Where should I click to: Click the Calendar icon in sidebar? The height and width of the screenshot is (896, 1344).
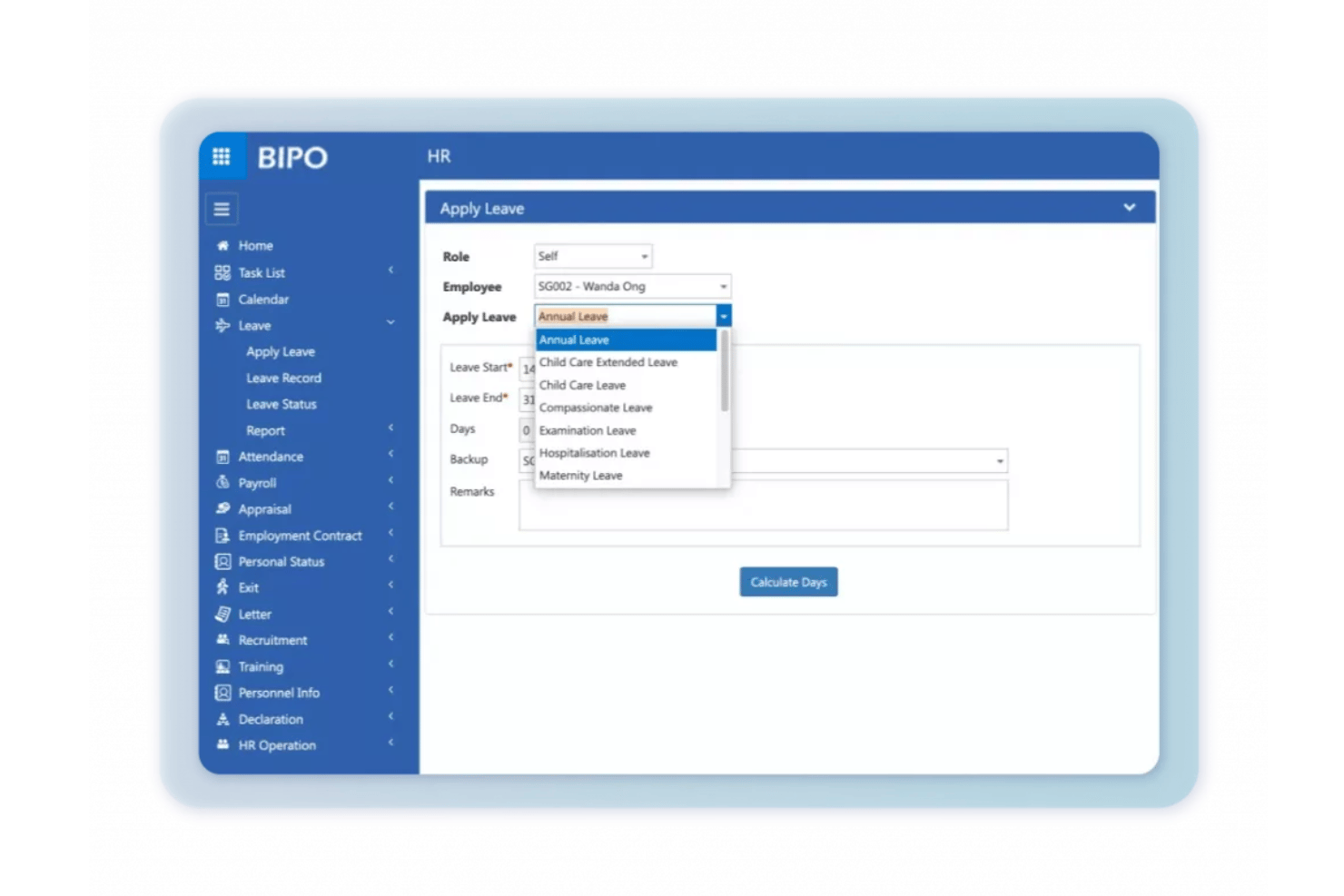pos(222,299)
